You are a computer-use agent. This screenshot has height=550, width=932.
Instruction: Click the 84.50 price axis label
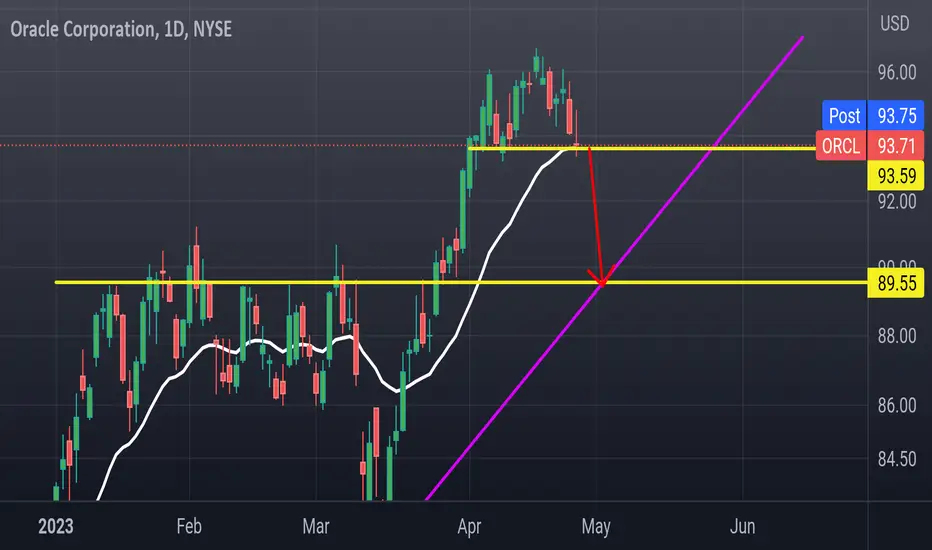pyautogui.click(x=897, y=459)
